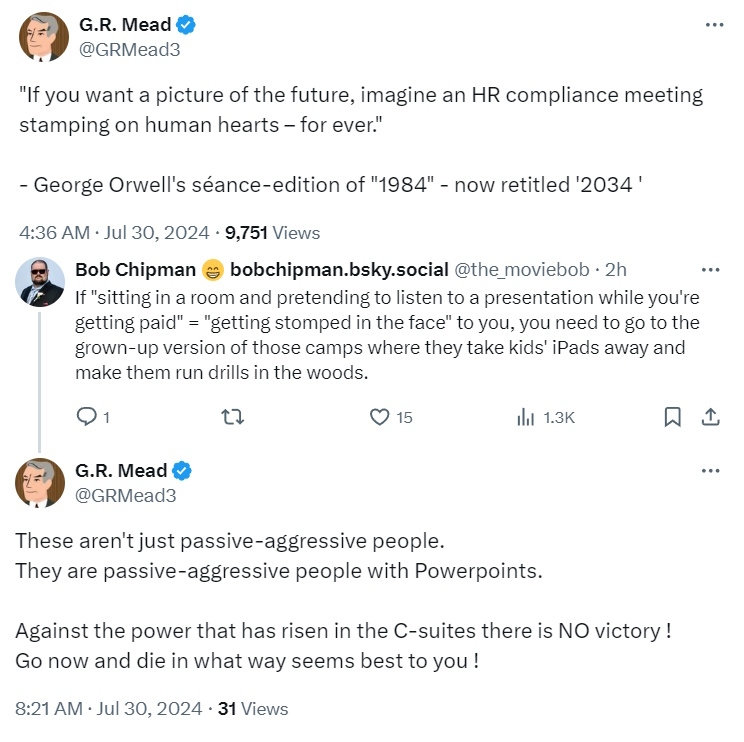Open more options on the top G.R. Mead tweet
Image resolution: width=744 pixels, height=742 pixels.
point(713,26)
